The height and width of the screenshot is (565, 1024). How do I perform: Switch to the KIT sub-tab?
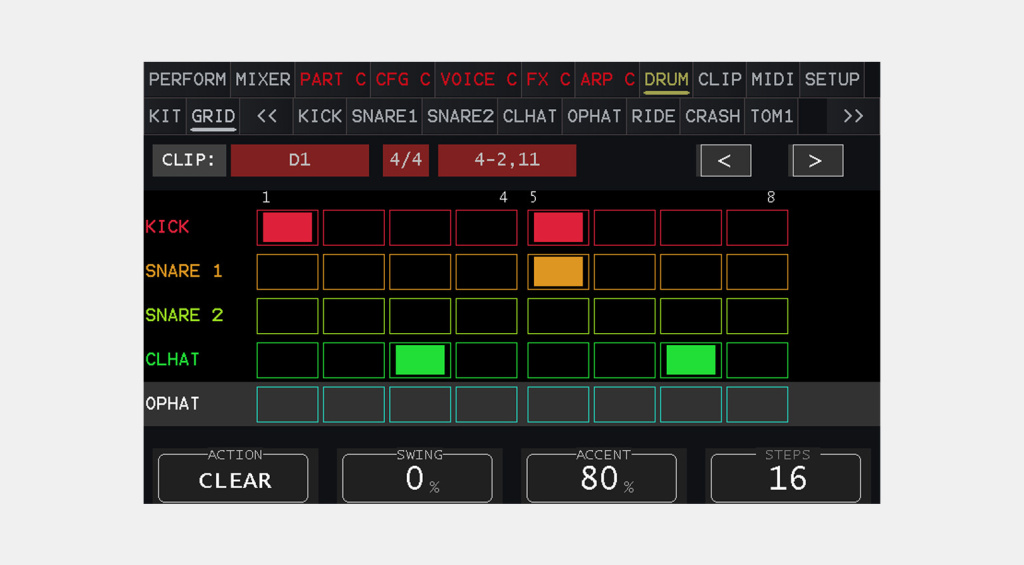tap(165, 116)
